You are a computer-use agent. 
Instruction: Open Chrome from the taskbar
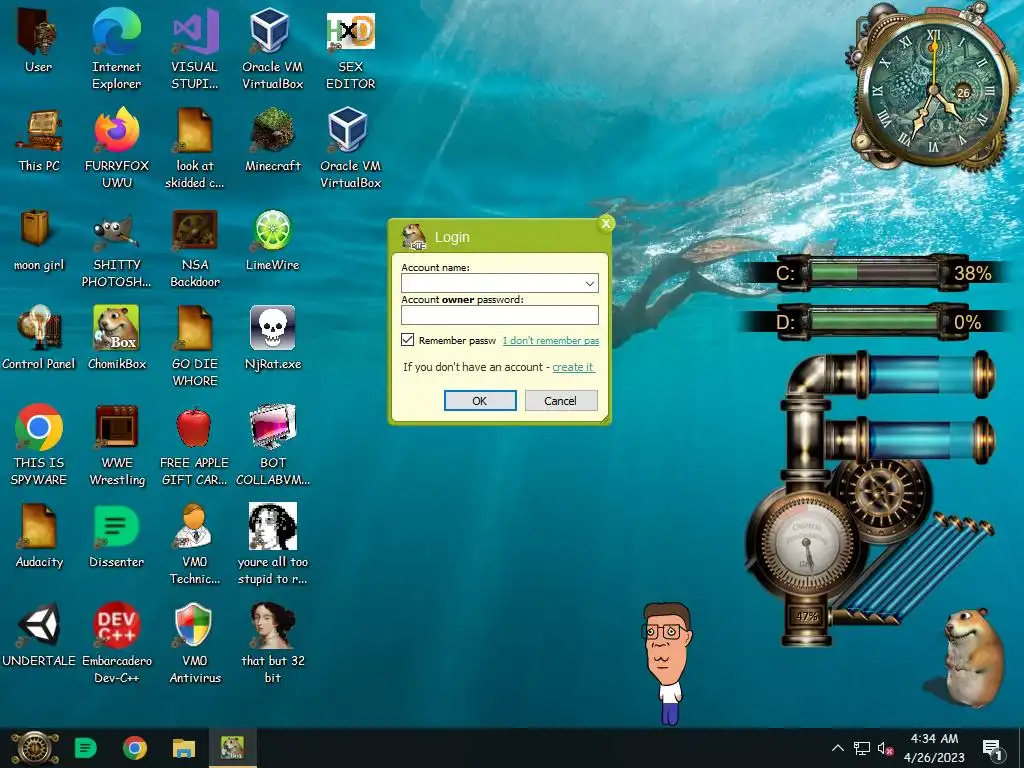click(135, 748)
